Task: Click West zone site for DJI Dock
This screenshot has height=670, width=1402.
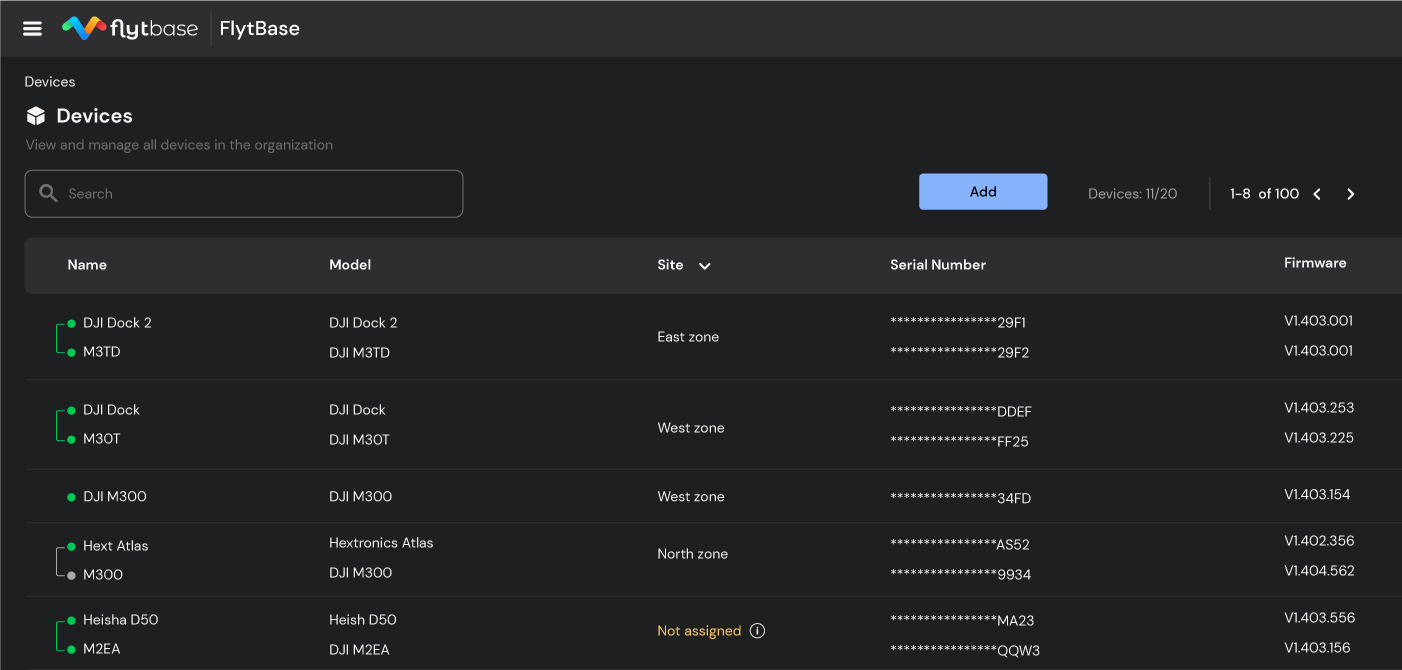Action: (691, 428)
